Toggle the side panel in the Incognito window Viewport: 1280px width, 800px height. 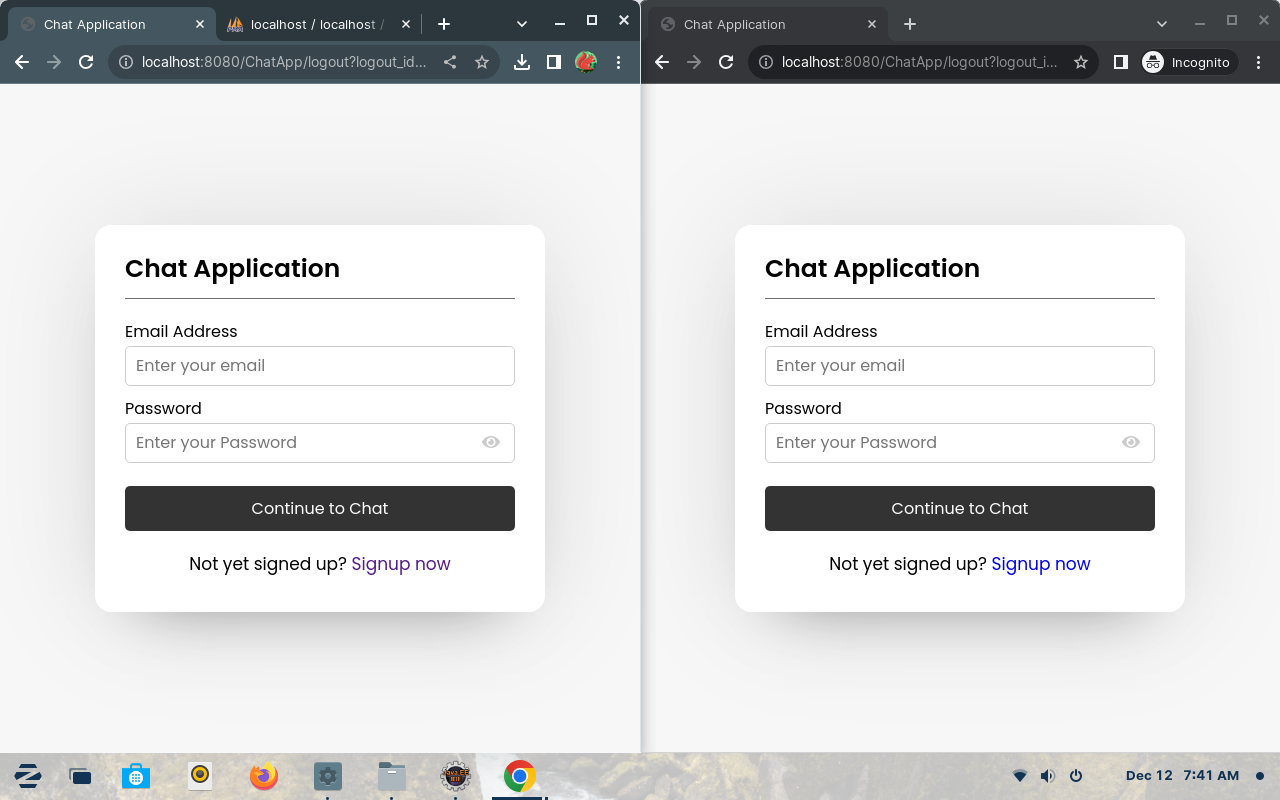pyautogui.click(x=1121, y=62)
